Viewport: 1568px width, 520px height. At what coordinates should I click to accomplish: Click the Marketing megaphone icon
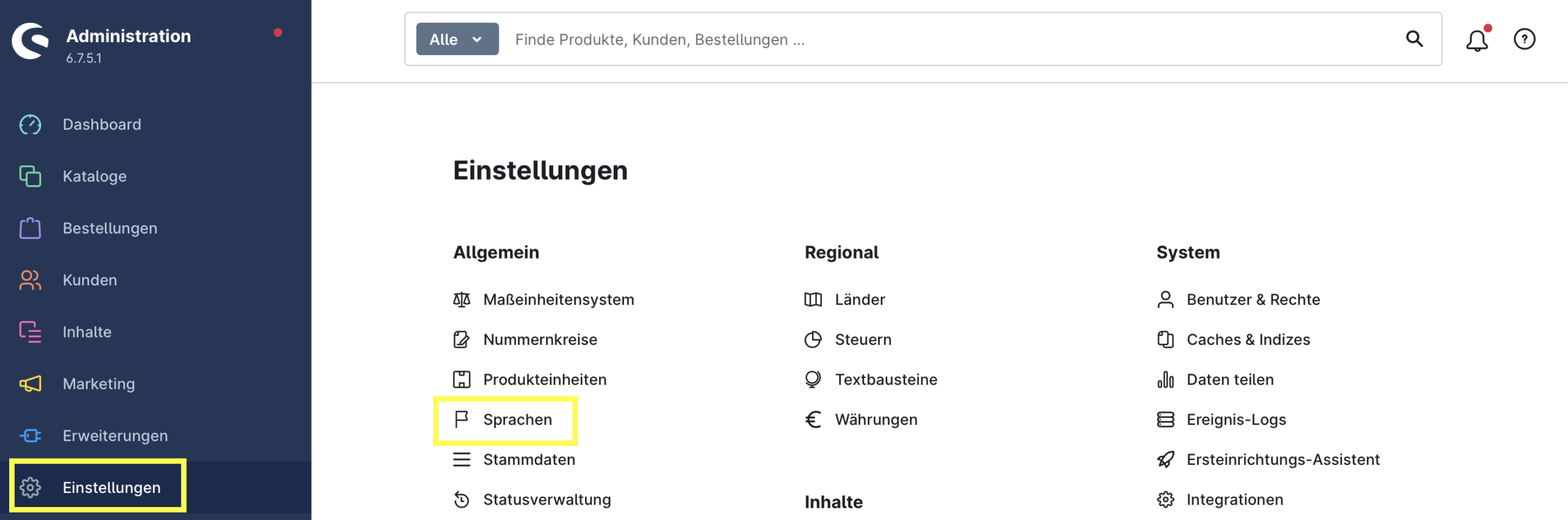[x=30, y=384]
